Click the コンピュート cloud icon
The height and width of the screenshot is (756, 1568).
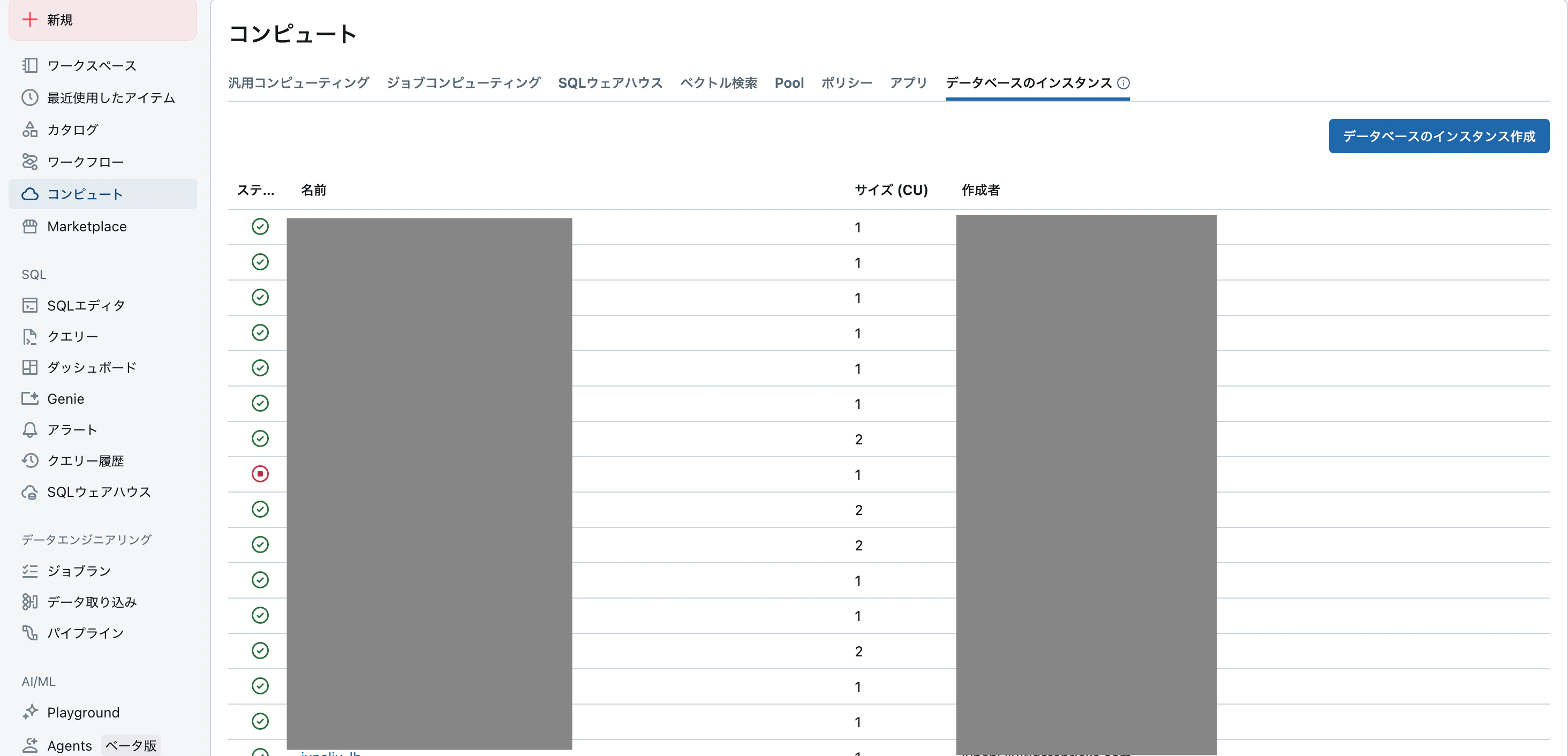(x=30, y=194)
